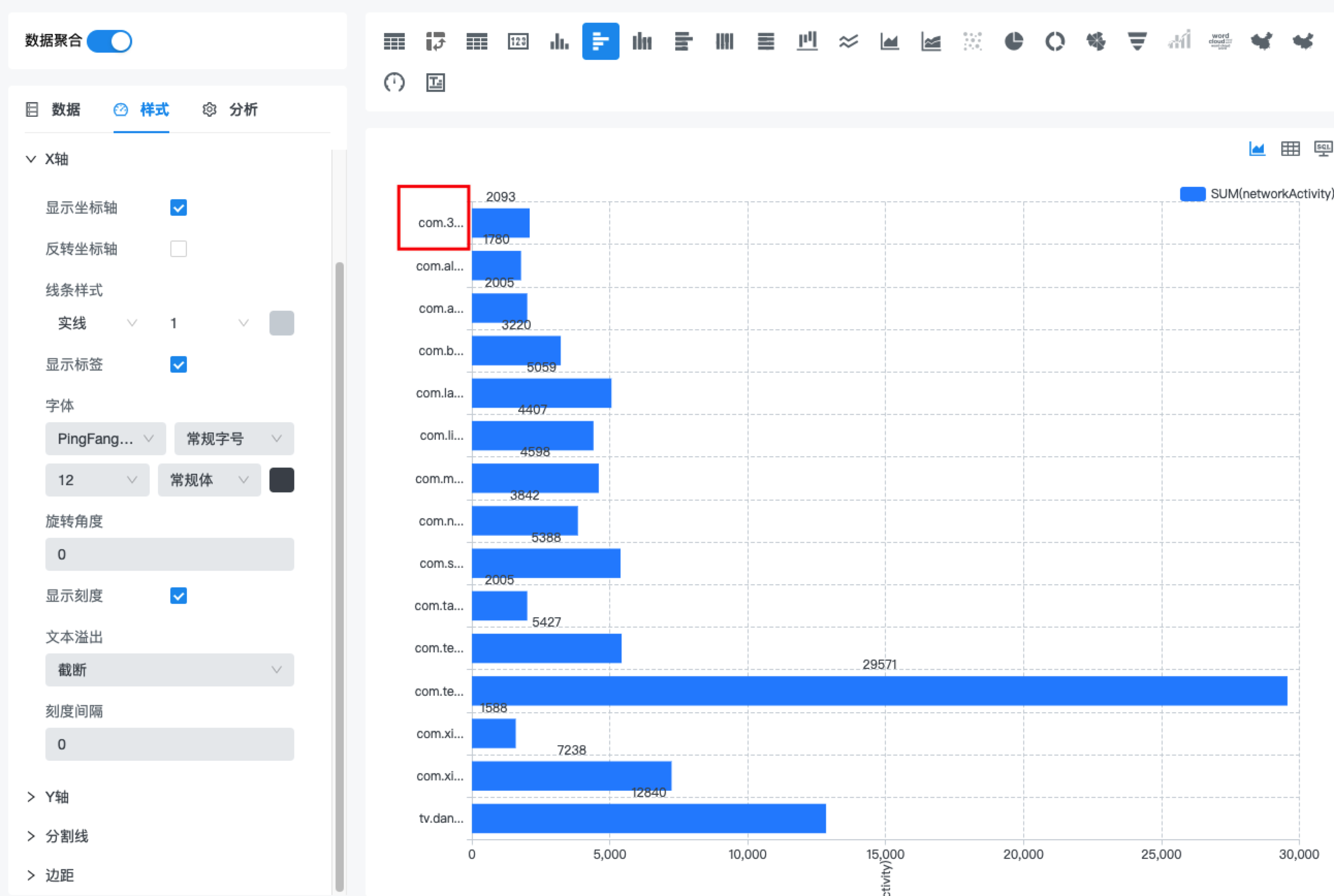
Task: Turn off the 数据聚合 switch
Action: (x=109, y=41)
